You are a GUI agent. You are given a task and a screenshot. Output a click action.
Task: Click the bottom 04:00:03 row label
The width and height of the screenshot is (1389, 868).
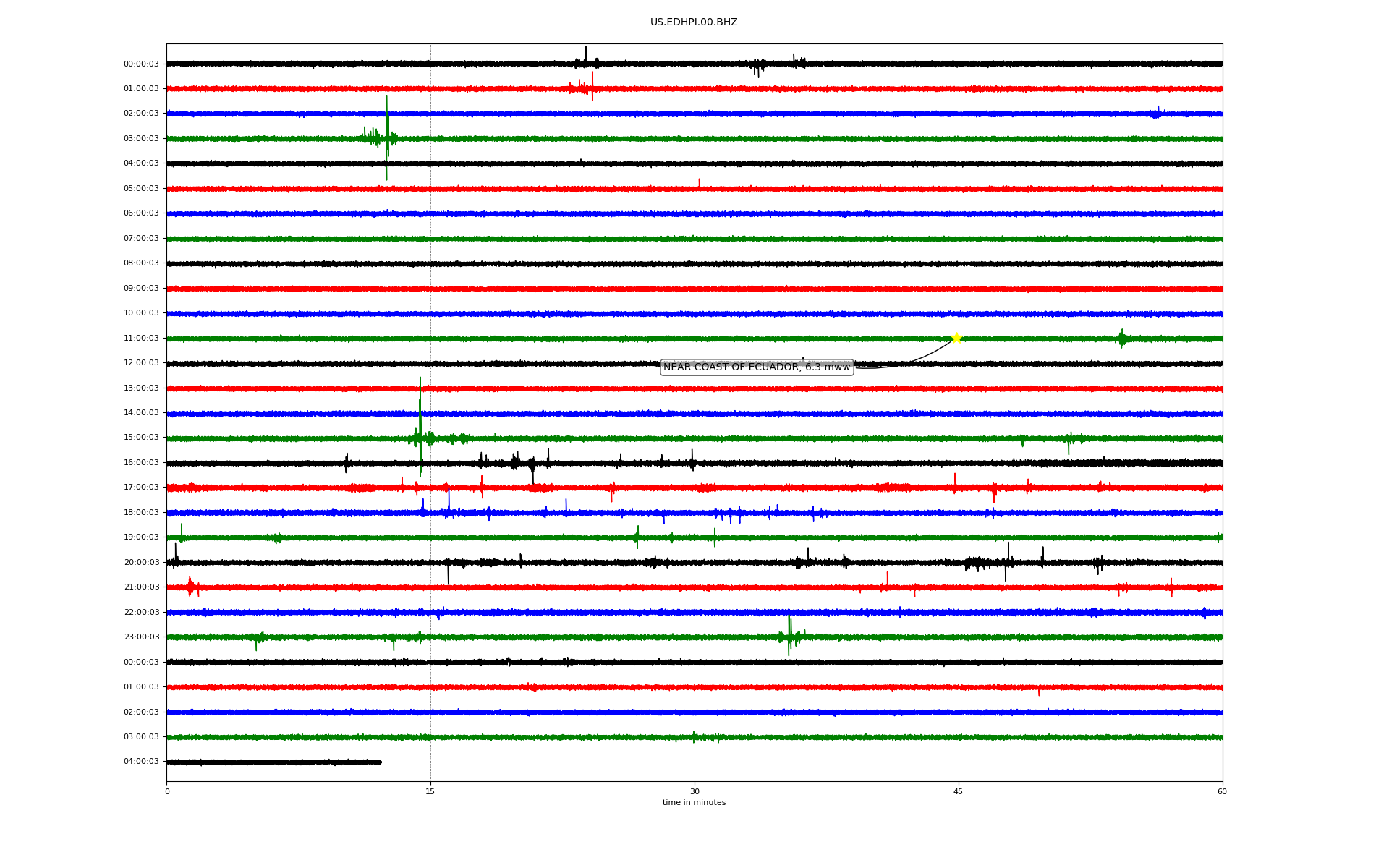tap(141, 762)
